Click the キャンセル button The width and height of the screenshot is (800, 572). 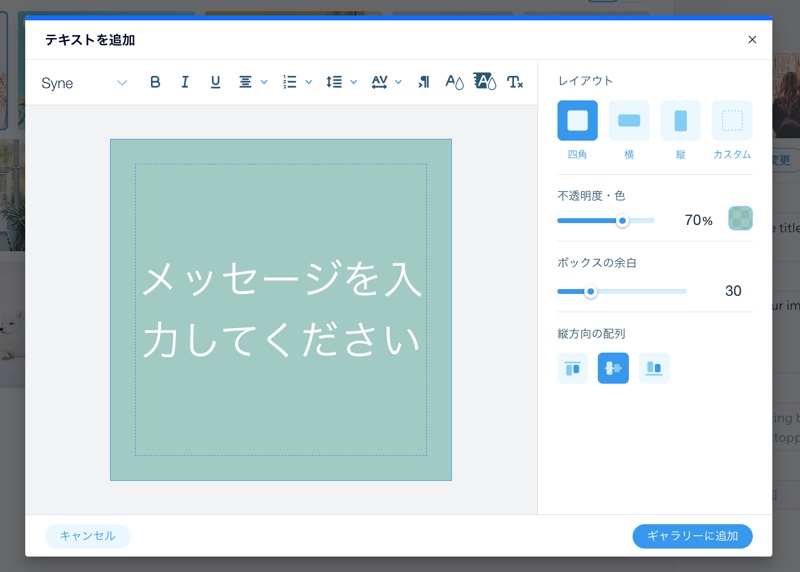click(x=88, y=536)
